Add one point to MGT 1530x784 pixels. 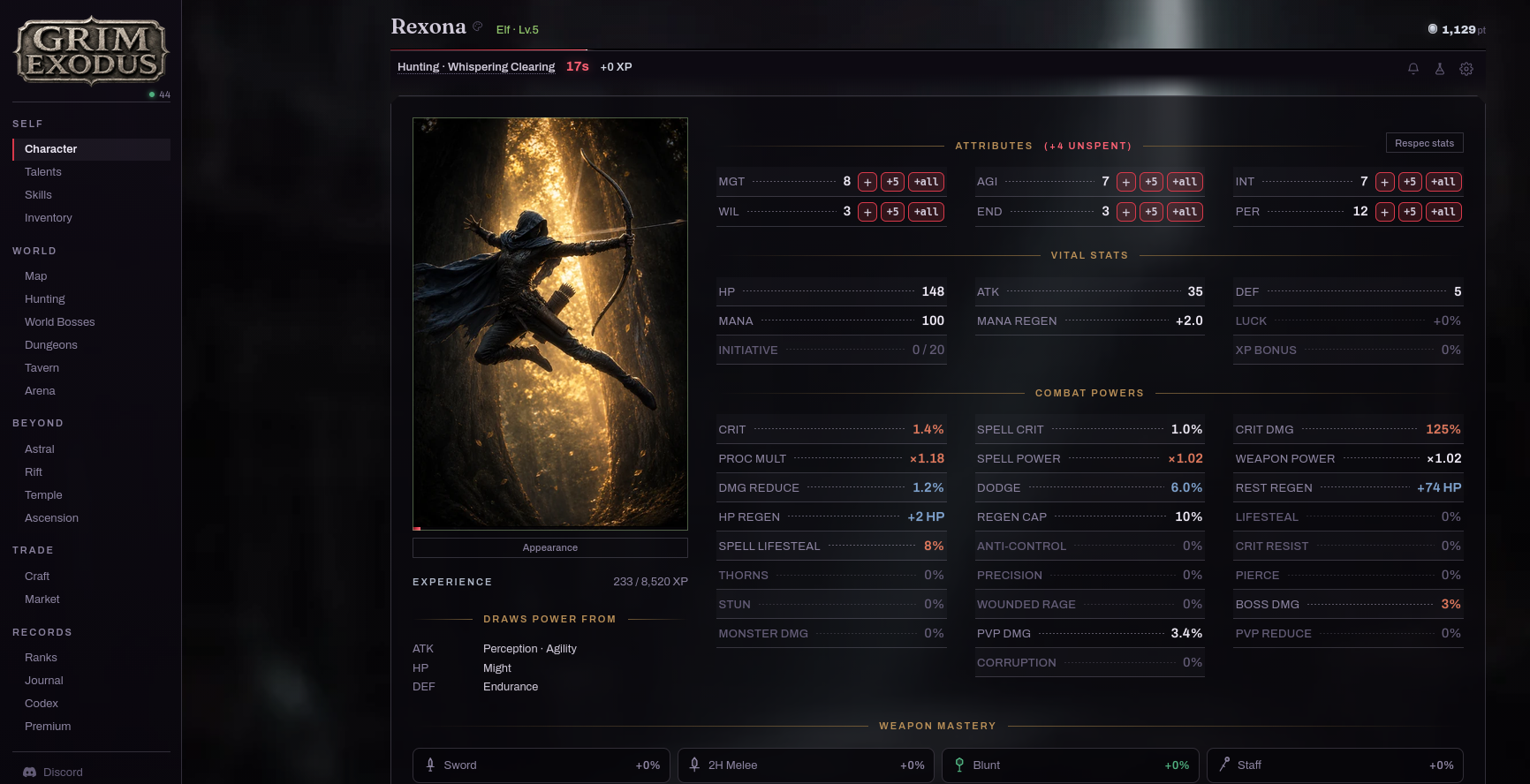867,182
